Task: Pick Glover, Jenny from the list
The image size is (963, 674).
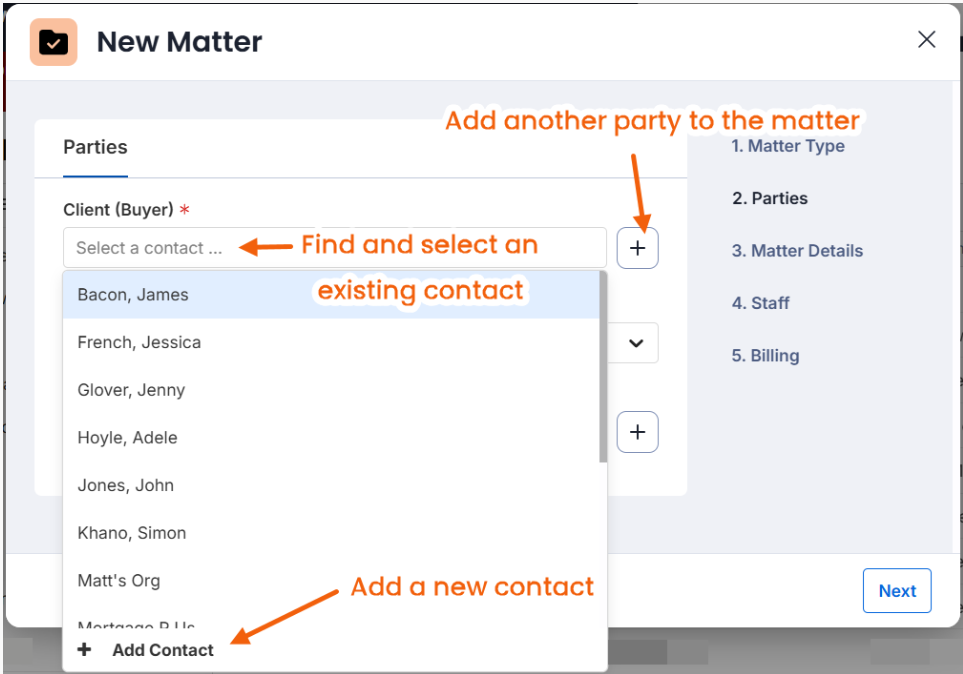Action: click(331, 390)
